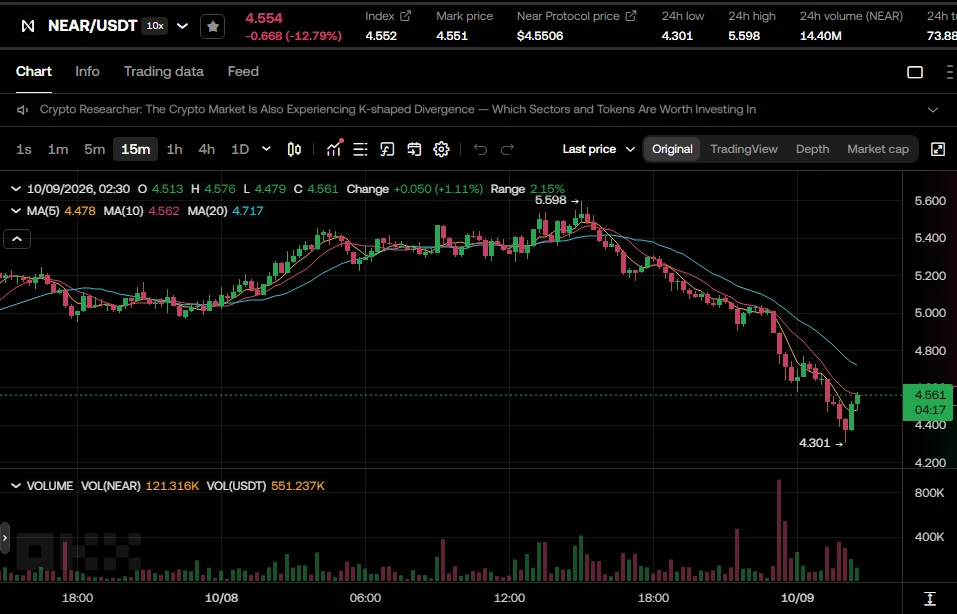
Task: Open the NEAR/USDT pair selector dropdown
Action: click(182, 26)
